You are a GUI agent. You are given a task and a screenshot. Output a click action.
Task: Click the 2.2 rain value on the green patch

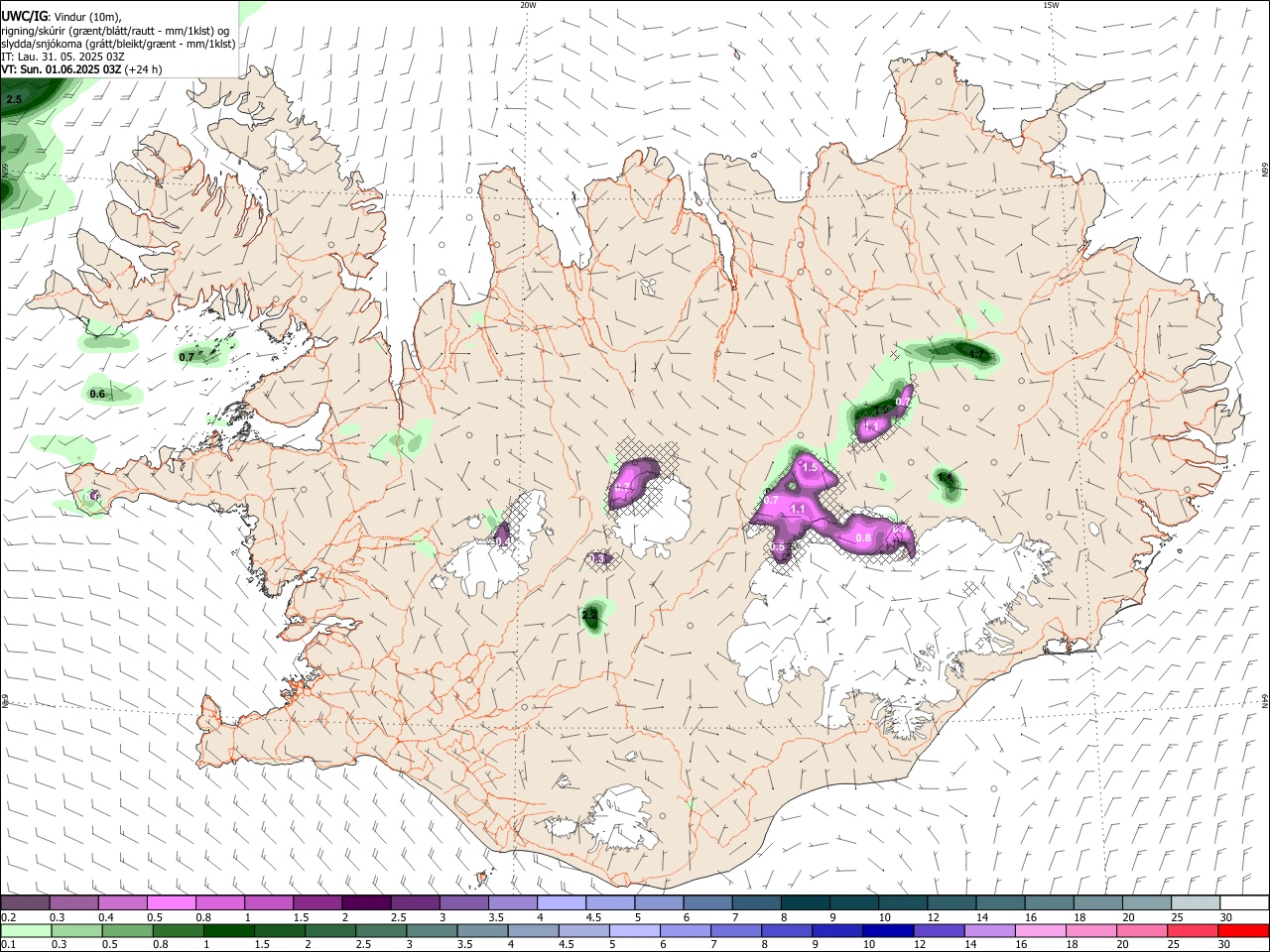pyautogui.click(x=589, y=616)
